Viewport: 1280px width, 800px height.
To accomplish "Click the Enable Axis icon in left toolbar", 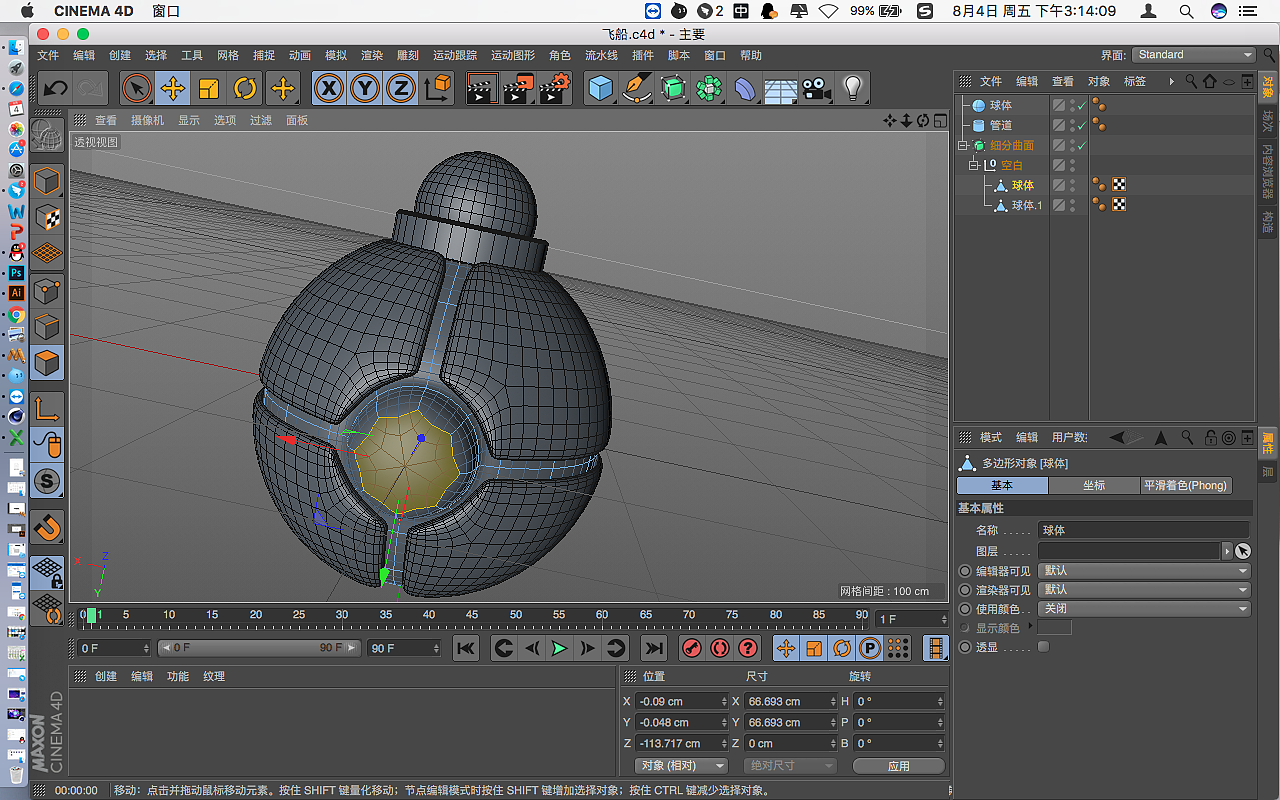I will [x=47, y=408].
